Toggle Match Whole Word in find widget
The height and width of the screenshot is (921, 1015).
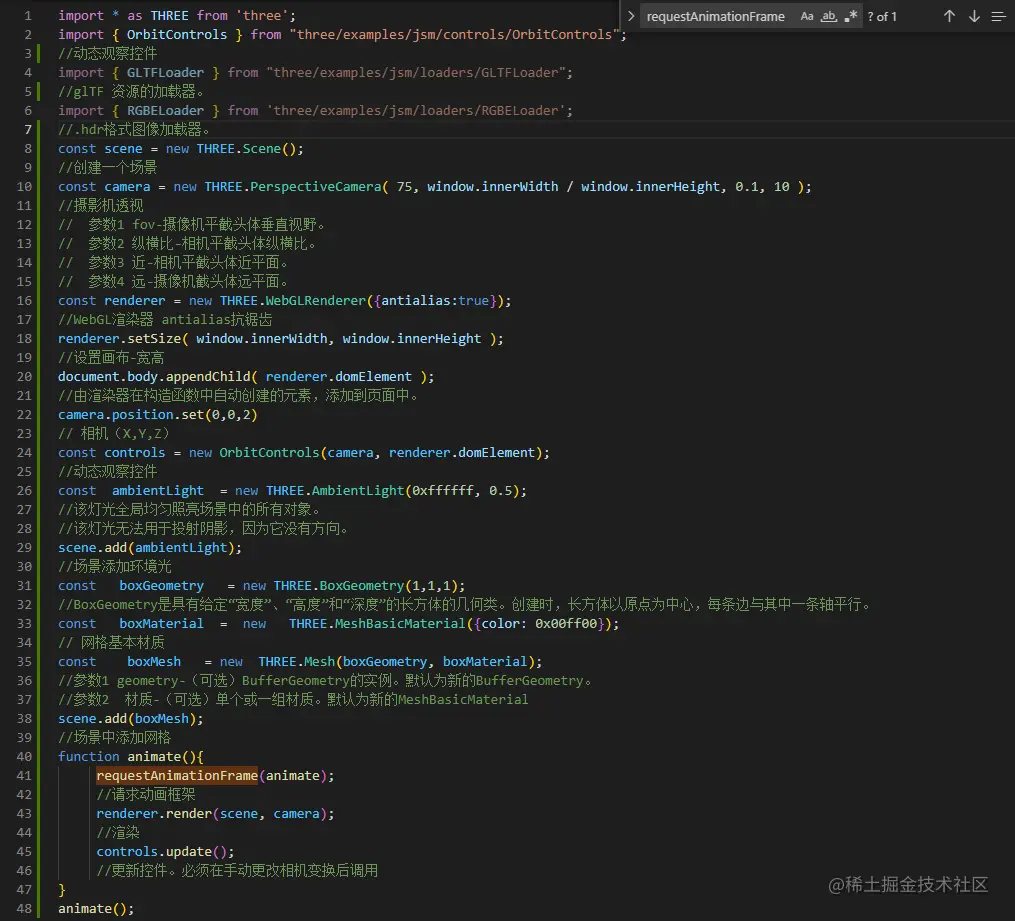pyautogui.click(x=829, y=16)
